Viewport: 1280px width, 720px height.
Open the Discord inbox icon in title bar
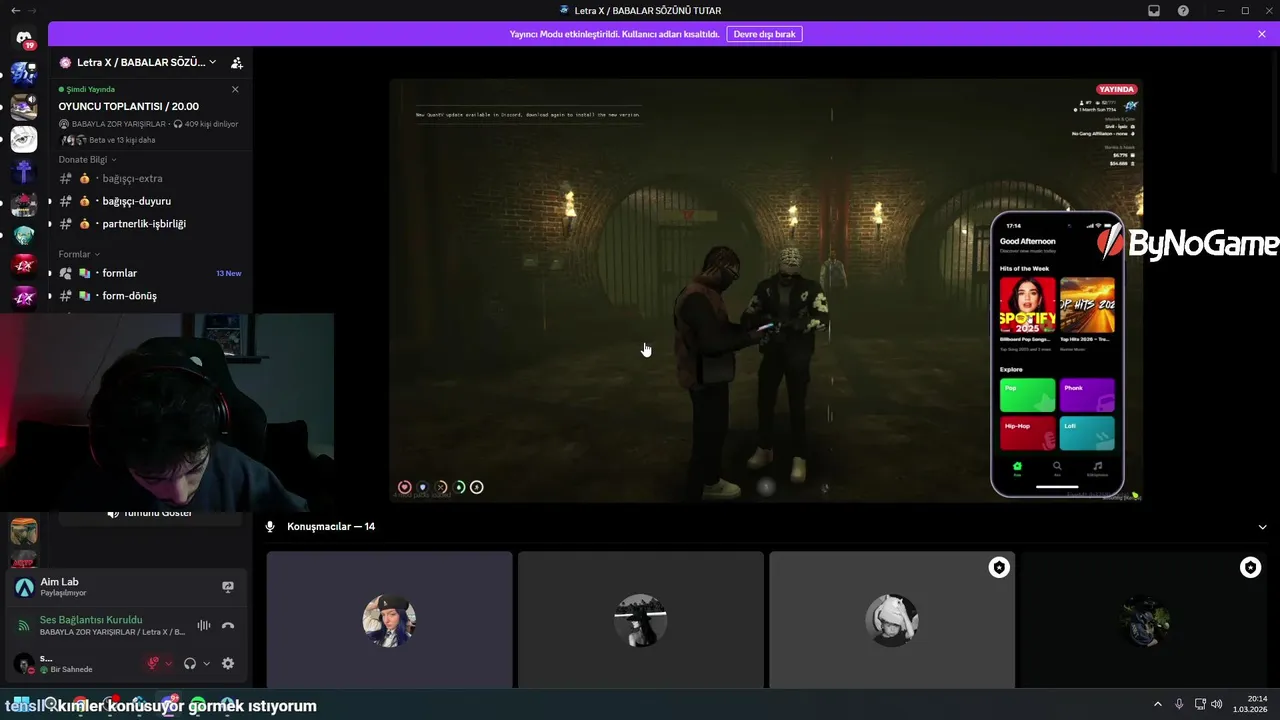(x=1153, y=11)
